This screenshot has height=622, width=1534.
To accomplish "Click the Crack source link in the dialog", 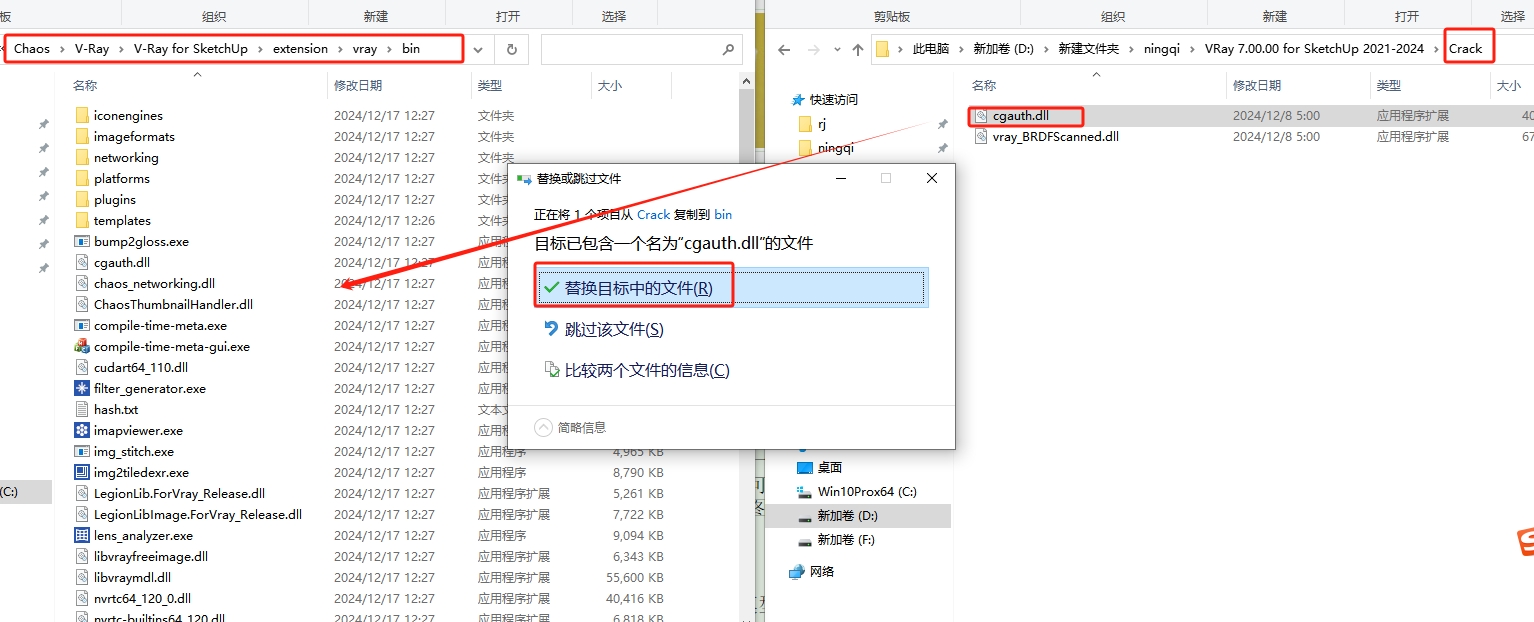I will click(653, 214).
